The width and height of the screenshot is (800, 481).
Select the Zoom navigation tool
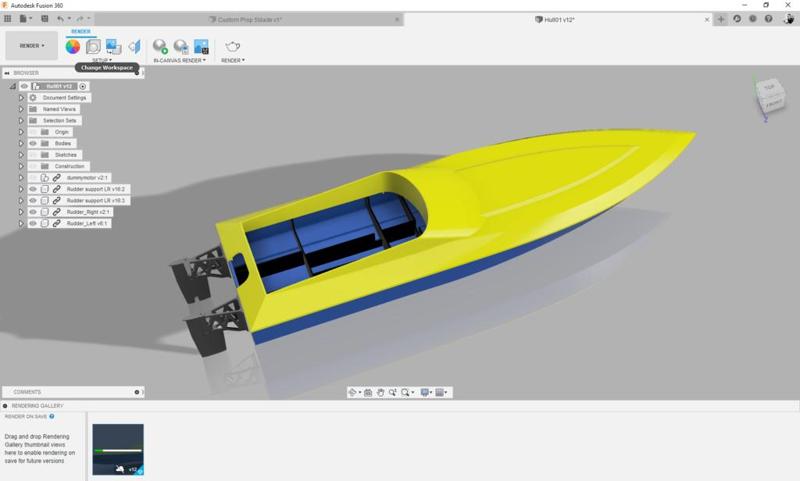393,392
